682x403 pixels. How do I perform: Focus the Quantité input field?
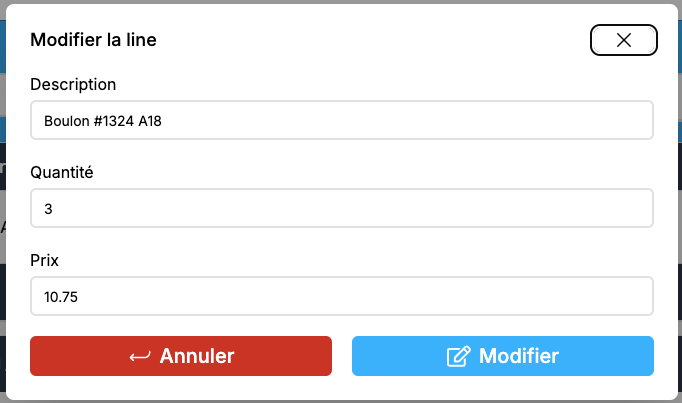coord(341,208)
